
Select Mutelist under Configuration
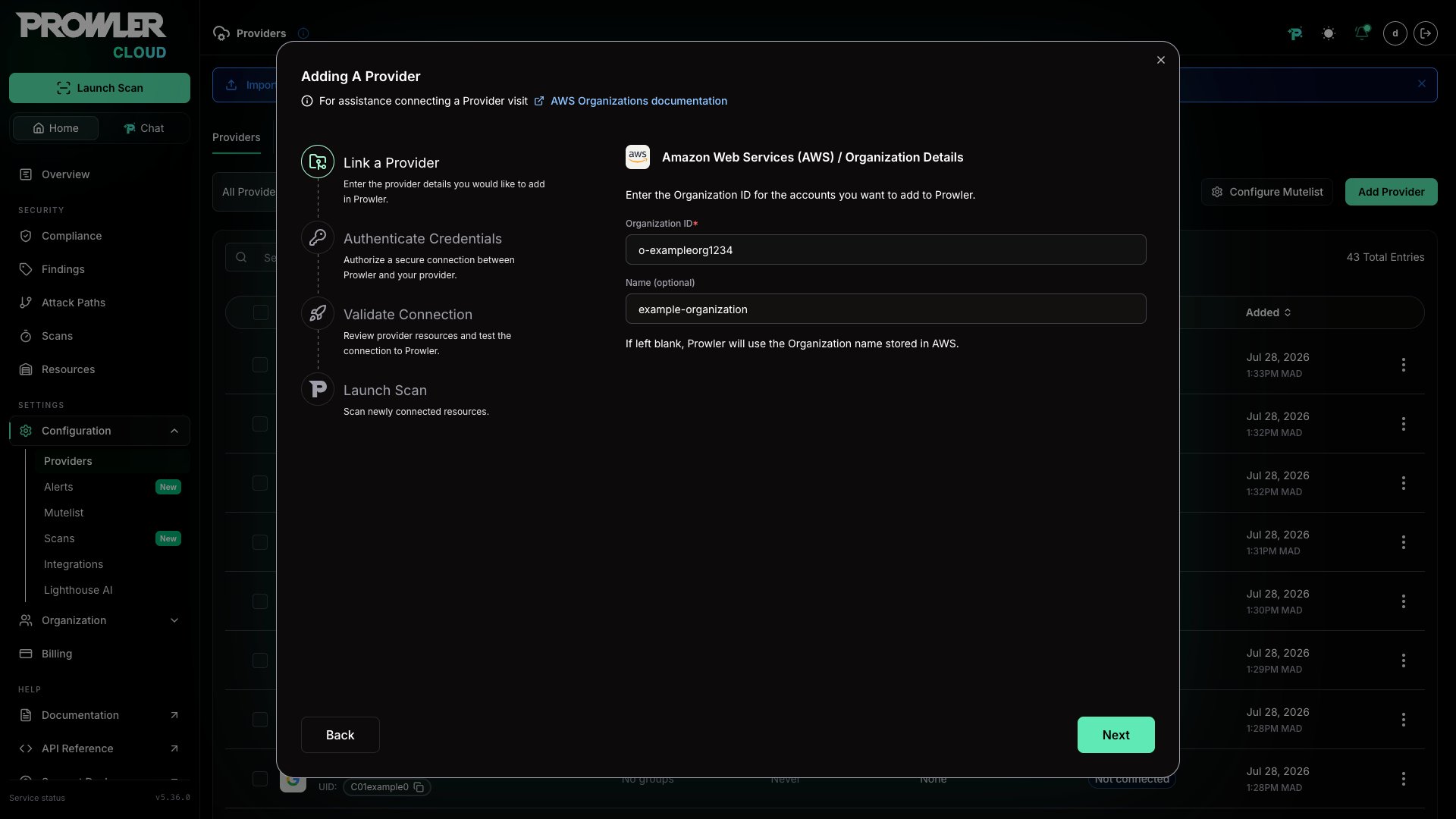64,513
